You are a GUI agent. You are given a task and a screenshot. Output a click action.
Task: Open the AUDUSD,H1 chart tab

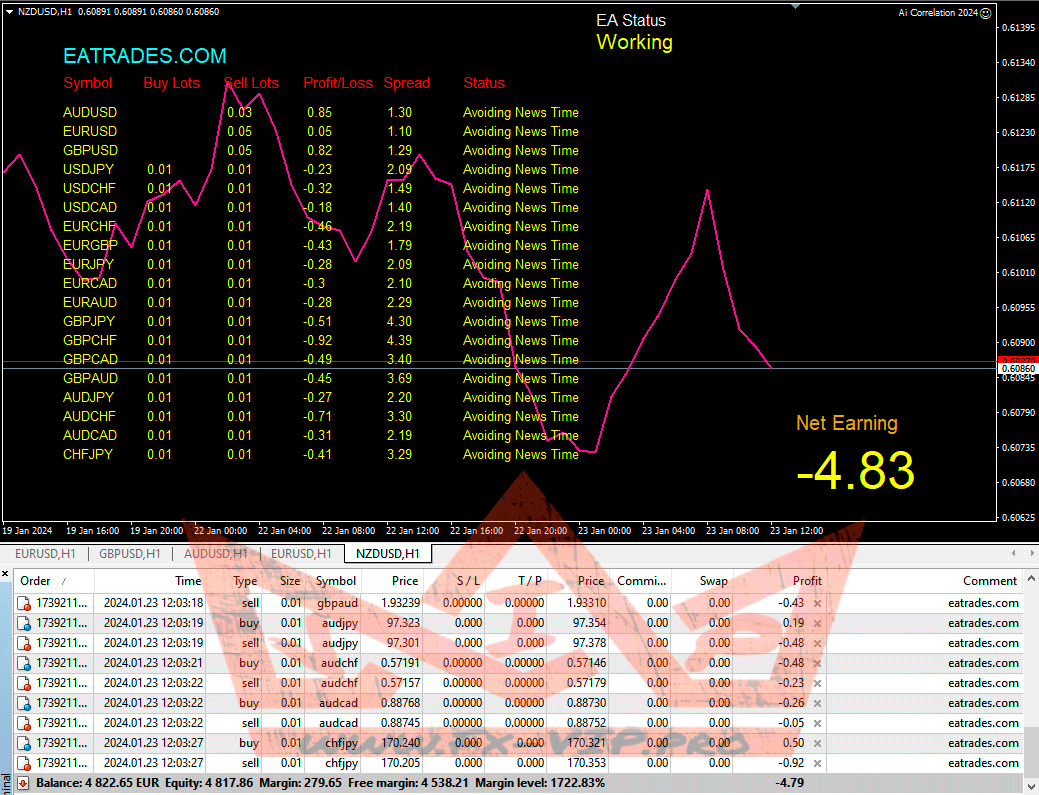[x=215, y=553]
